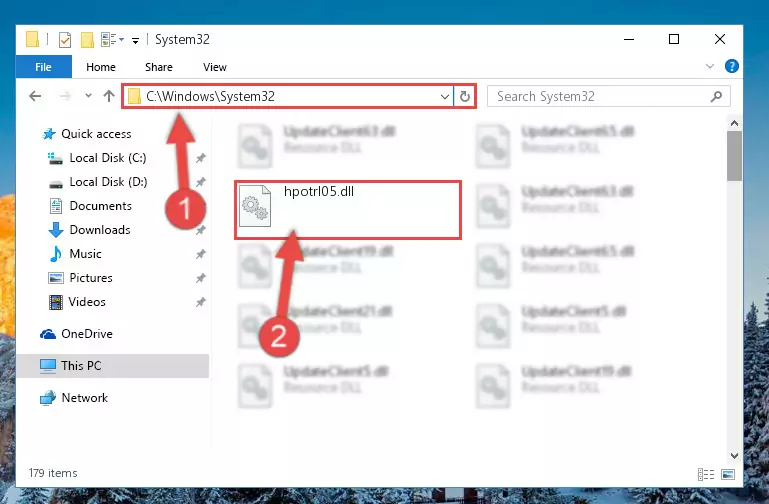The height and width of the screenshot is (504, 769).
Task: Select This PC in navigation pane
Action: coord(113,366)
